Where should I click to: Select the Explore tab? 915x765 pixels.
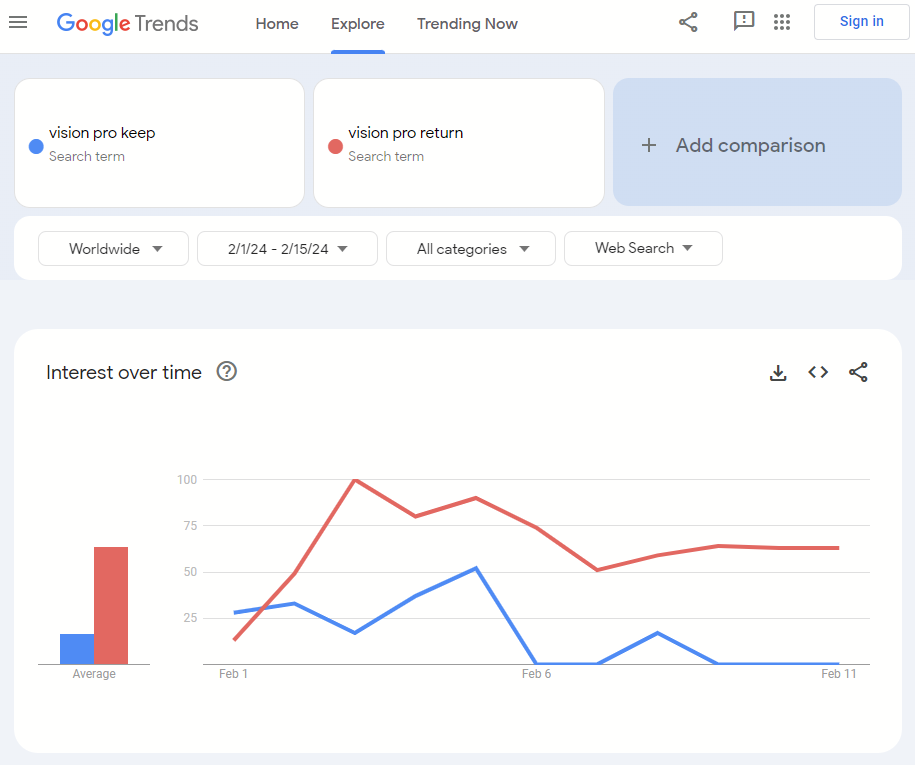358,24
